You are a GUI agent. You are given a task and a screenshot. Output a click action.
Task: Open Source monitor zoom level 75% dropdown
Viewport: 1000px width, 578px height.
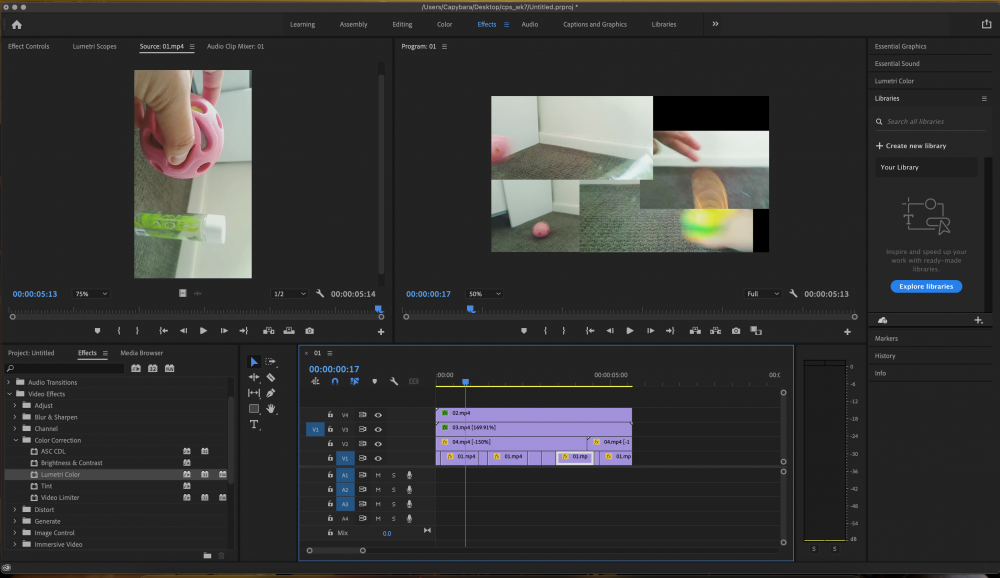coord(91,293)
